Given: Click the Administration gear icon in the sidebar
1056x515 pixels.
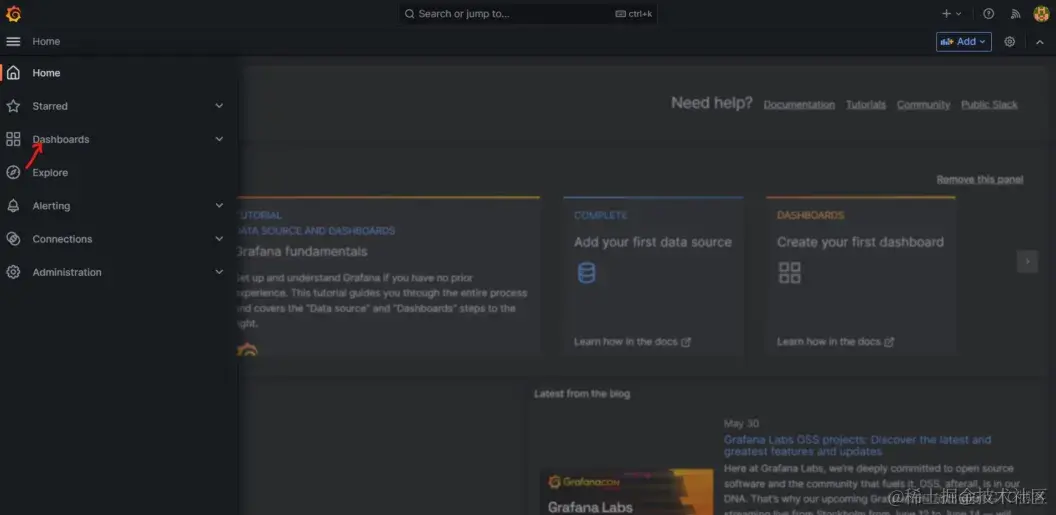Looking at the screenshot, I should [x=13, y=272].
